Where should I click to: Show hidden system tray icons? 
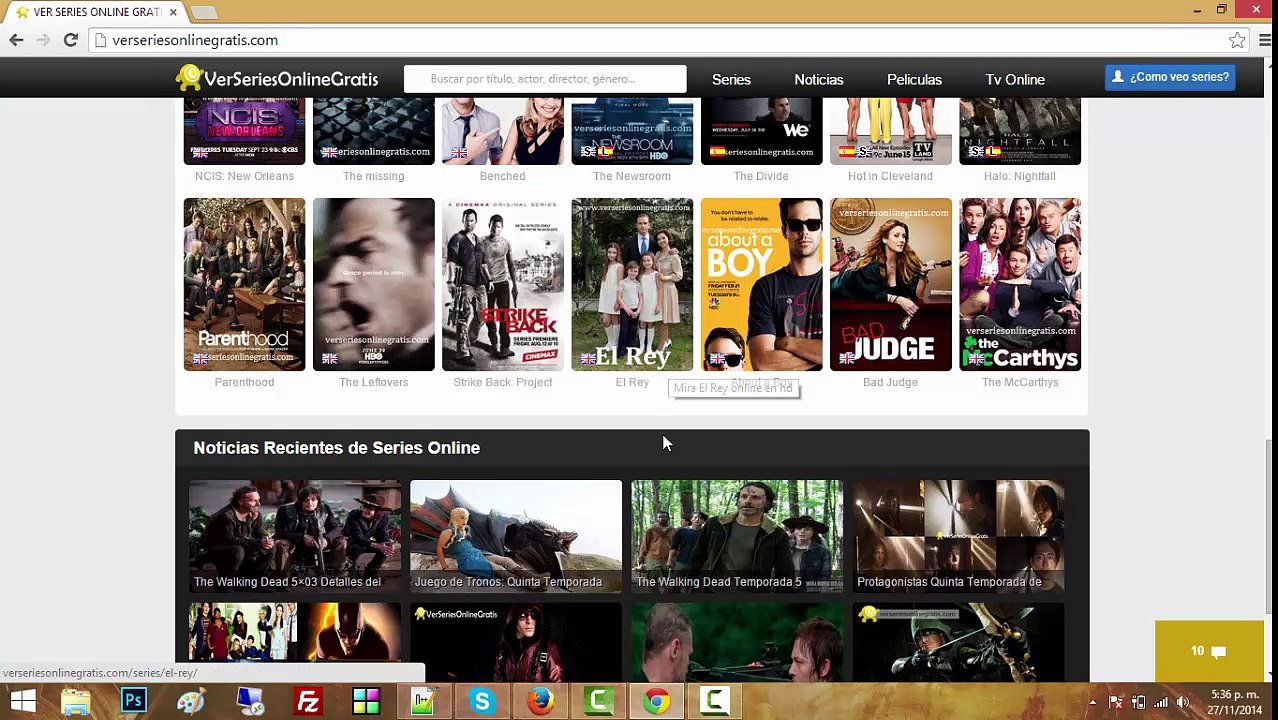tap(1093, 702)
